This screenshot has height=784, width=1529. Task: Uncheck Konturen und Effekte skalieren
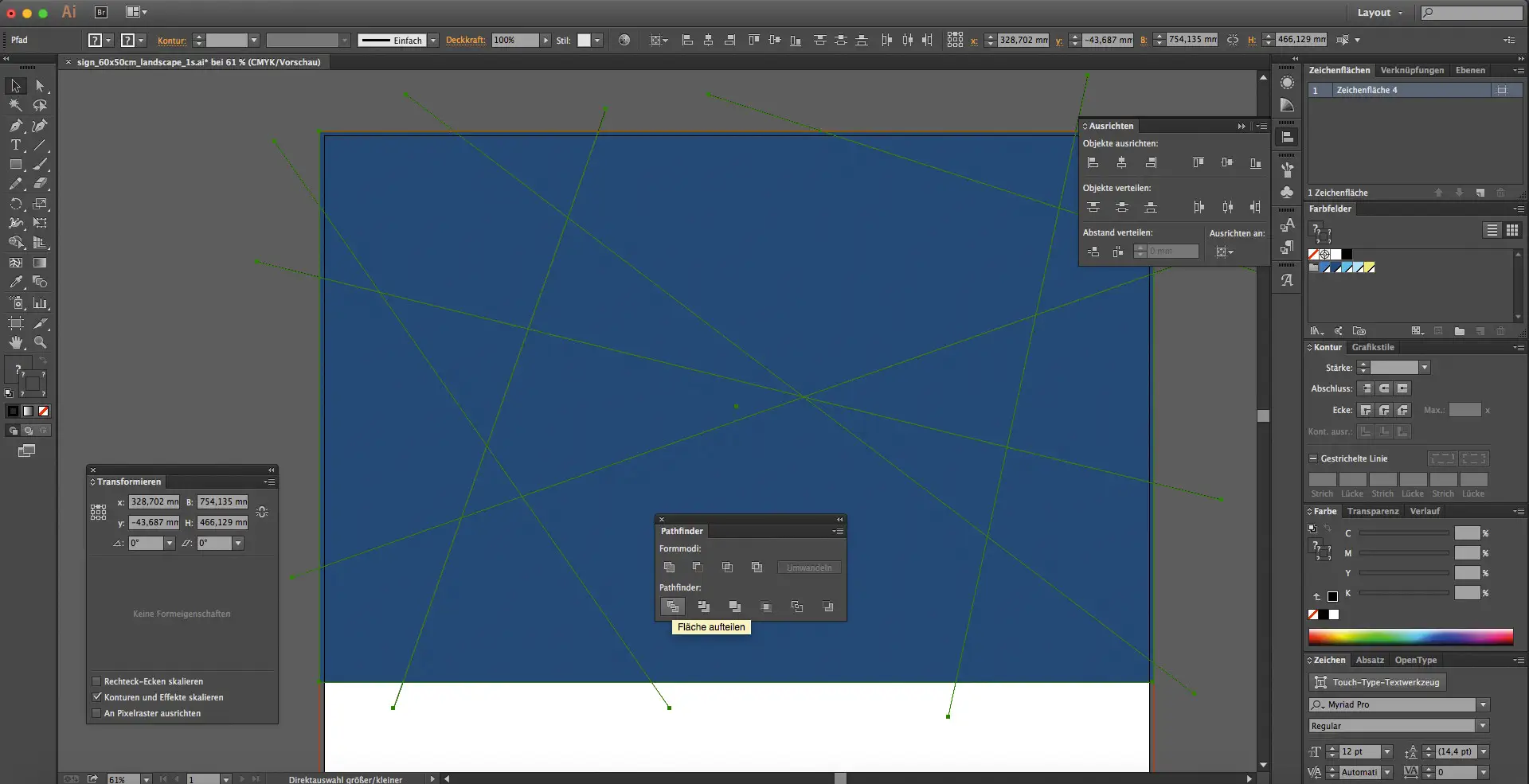(97, 697)
